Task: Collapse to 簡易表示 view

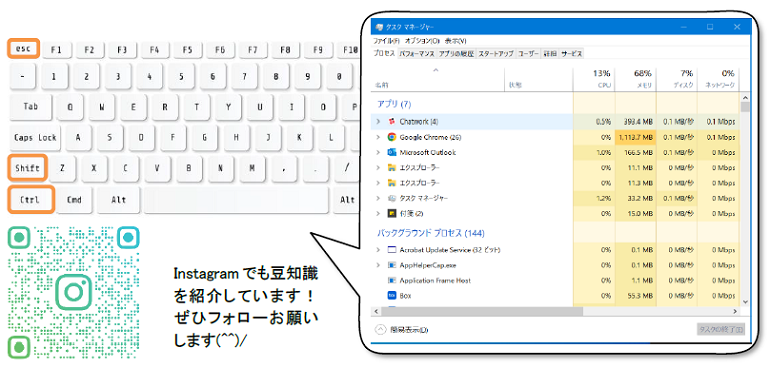Action: pyautogui.click(x=402, y=330)
